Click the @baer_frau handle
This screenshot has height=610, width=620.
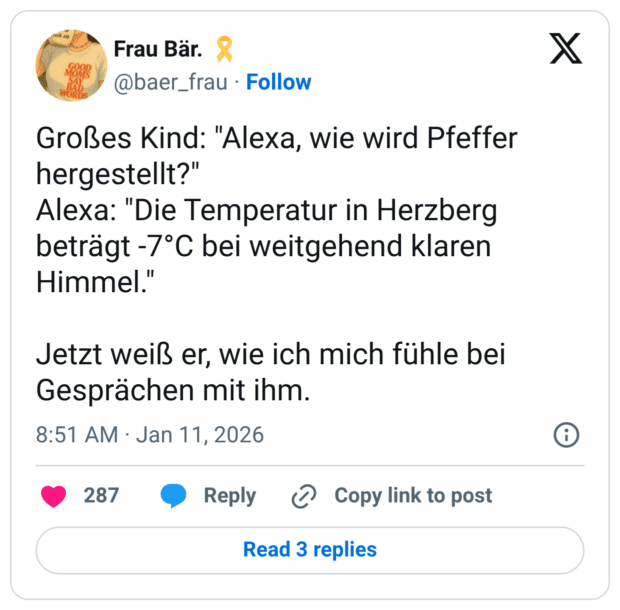pyautogui.click(x=171, y=82)
